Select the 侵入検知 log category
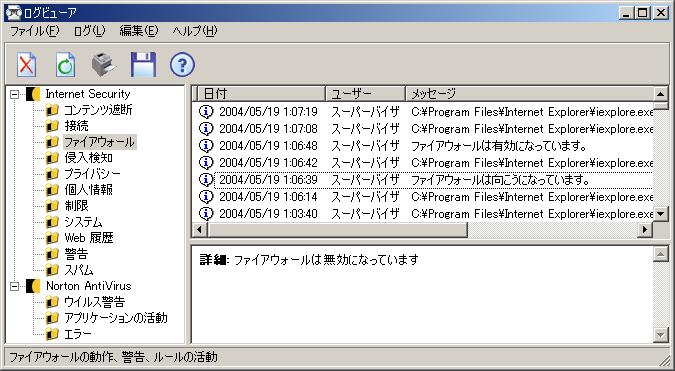Image resolution: width=675 pixels, height=371 pixels. [x=88, y=158]
